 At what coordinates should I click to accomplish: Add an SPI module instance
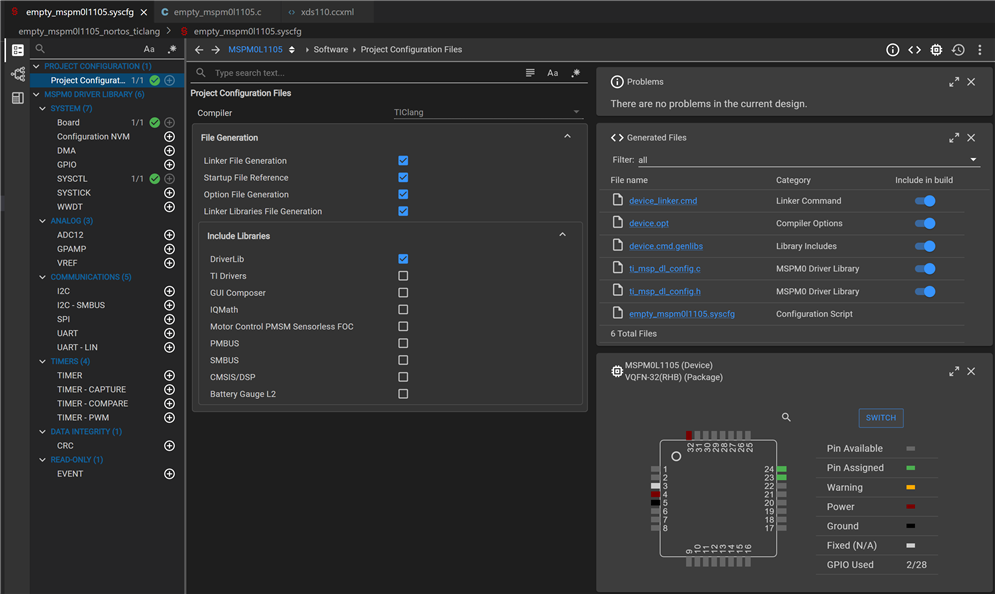169,319
